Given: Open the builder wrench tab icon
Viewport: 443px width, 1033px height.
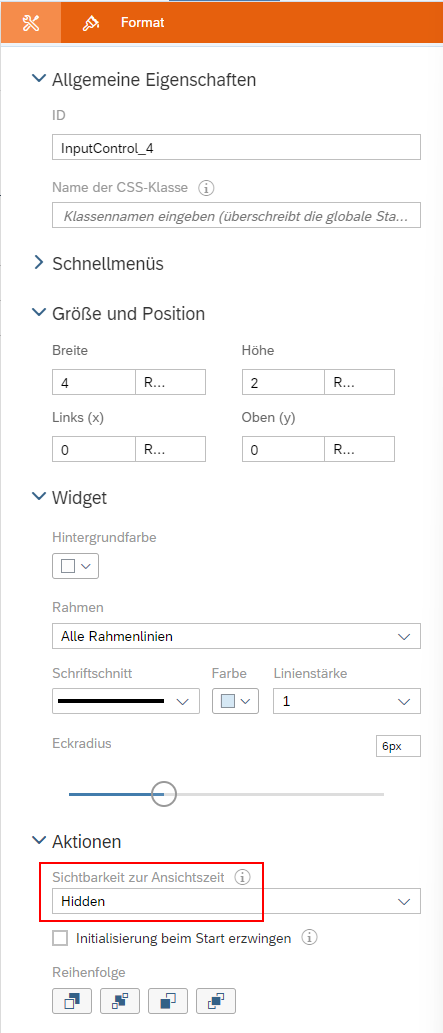Looking at the screenshot, I should point(31,23).
